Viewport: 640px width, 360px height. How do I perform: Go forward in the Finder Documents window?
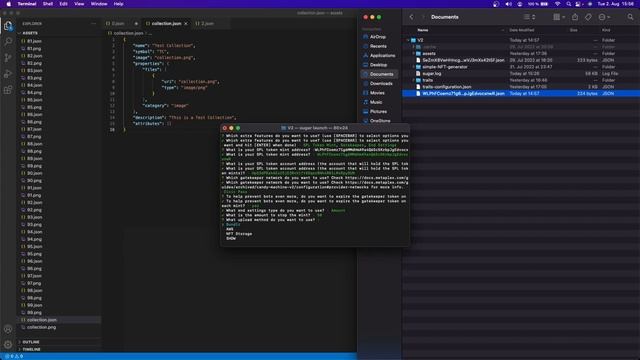pyautogui.click(x=423, y=17)
